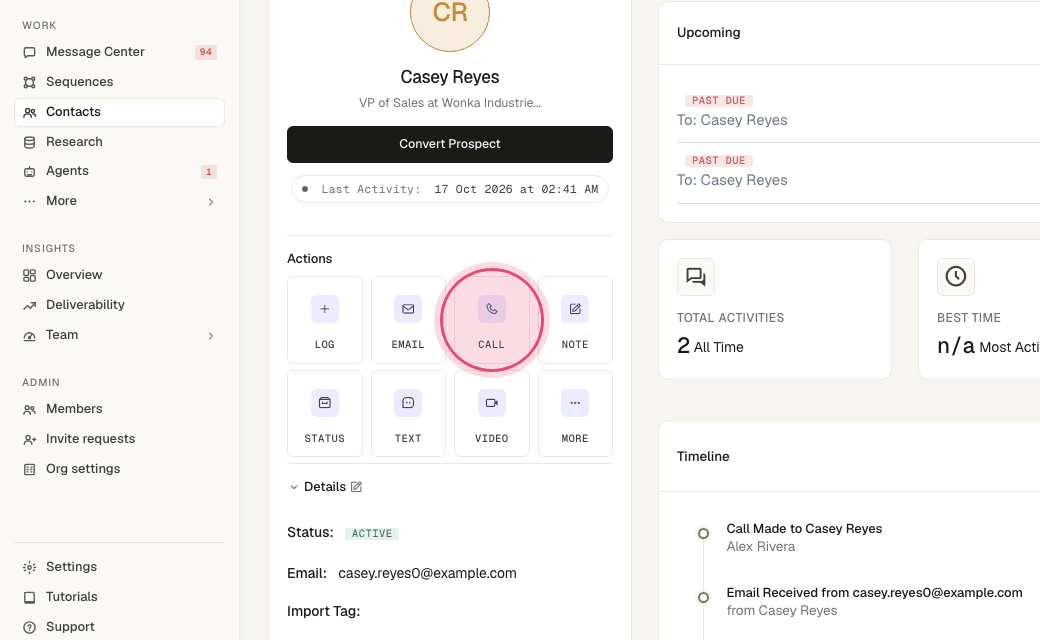Click the Casey Reyes name heading
Screen dimensions: 1040x640
point(450,77)
